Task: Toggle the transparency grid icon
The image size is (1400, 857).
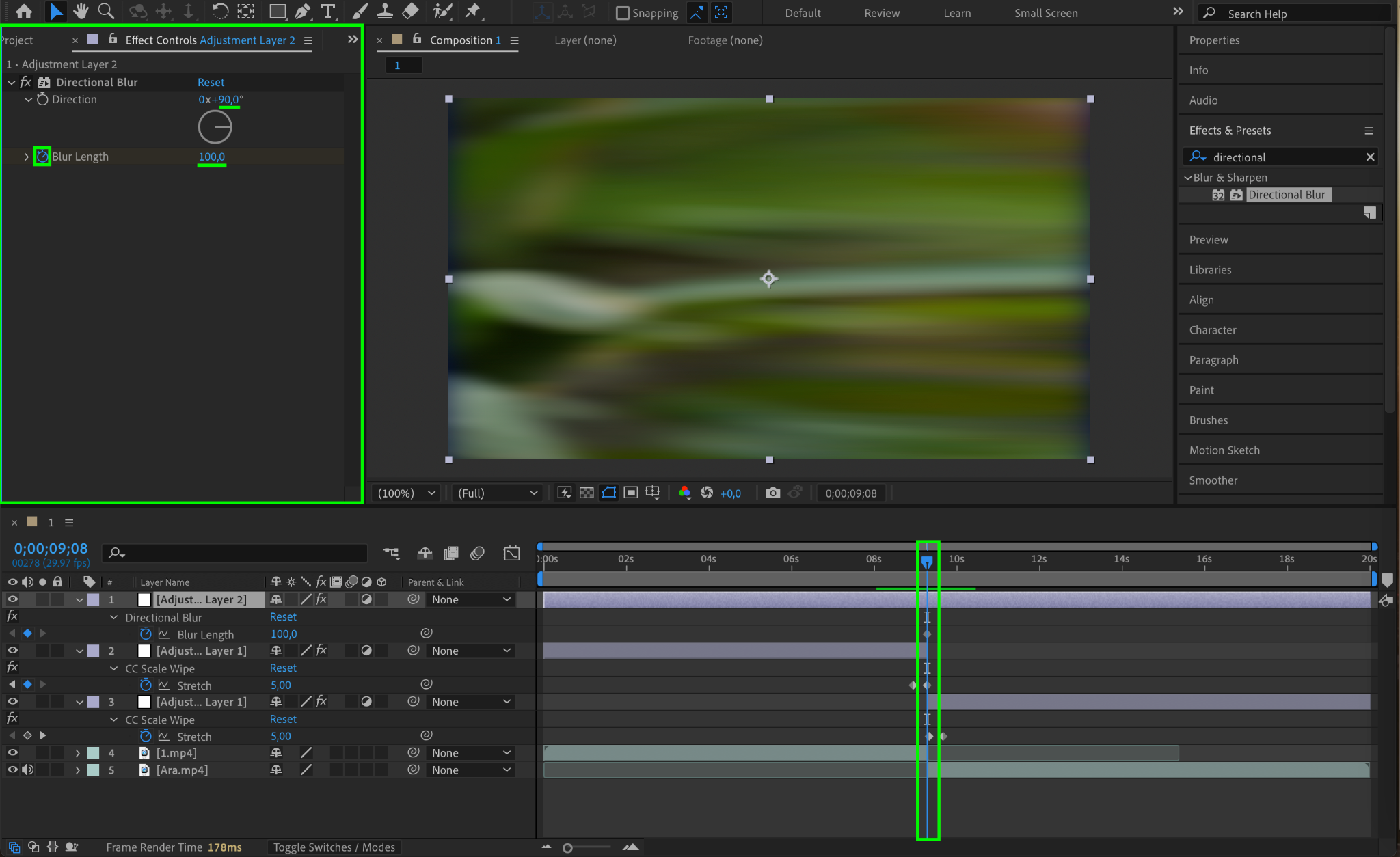Action: [587, 493]
